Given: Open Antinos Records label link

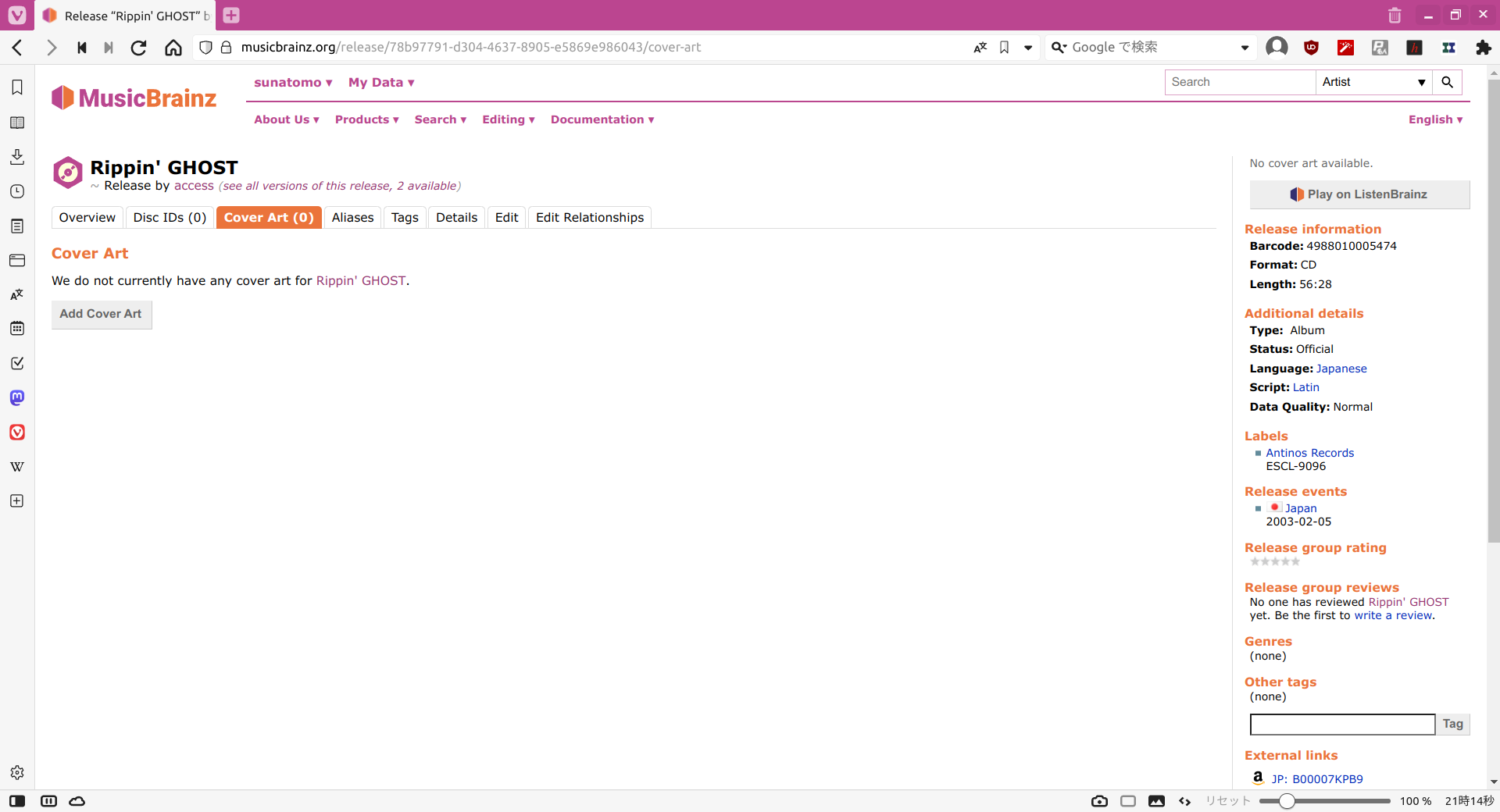Looking at the screenshot, I should click(x=1310, y=453).
